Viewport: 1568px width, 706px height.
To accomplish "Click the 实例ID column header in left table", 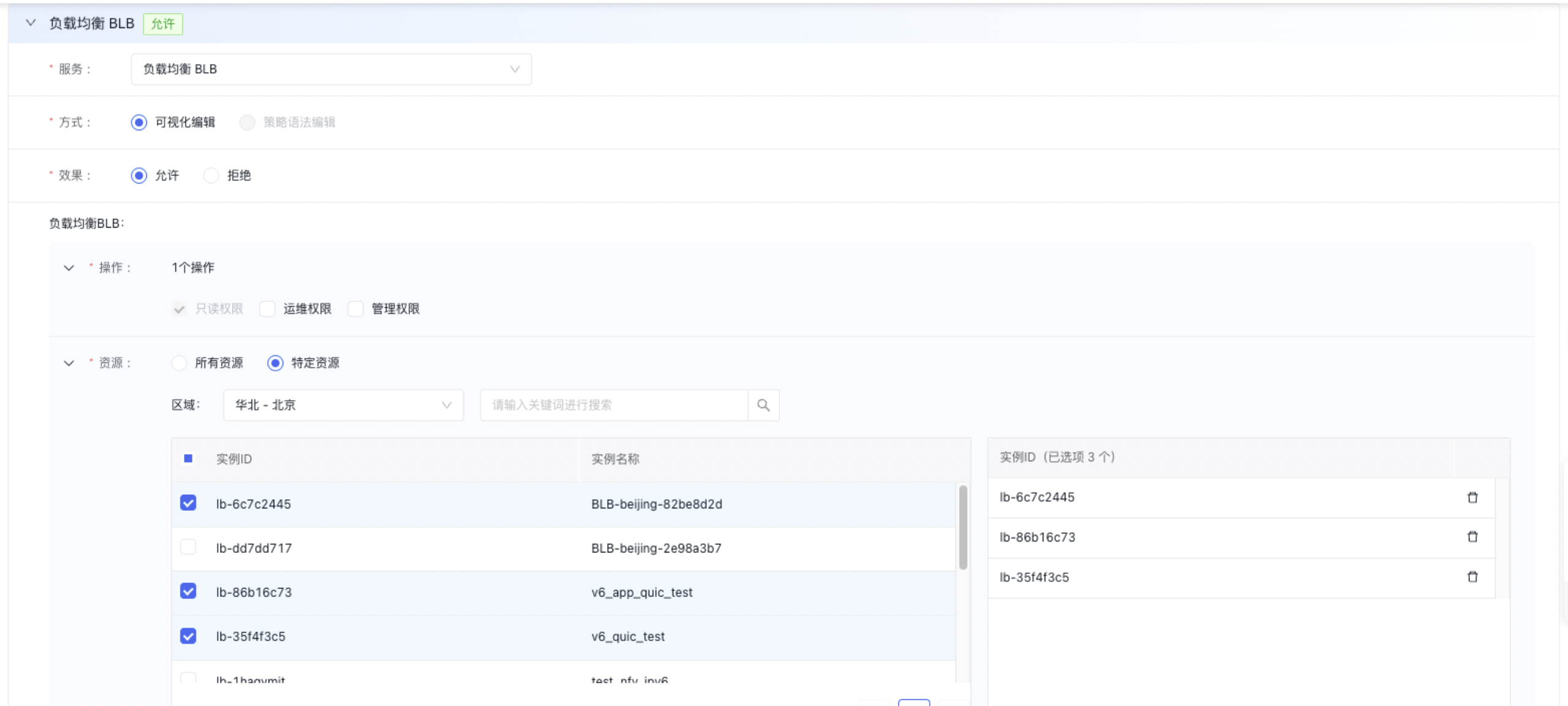I will click(x=234, y=459).
